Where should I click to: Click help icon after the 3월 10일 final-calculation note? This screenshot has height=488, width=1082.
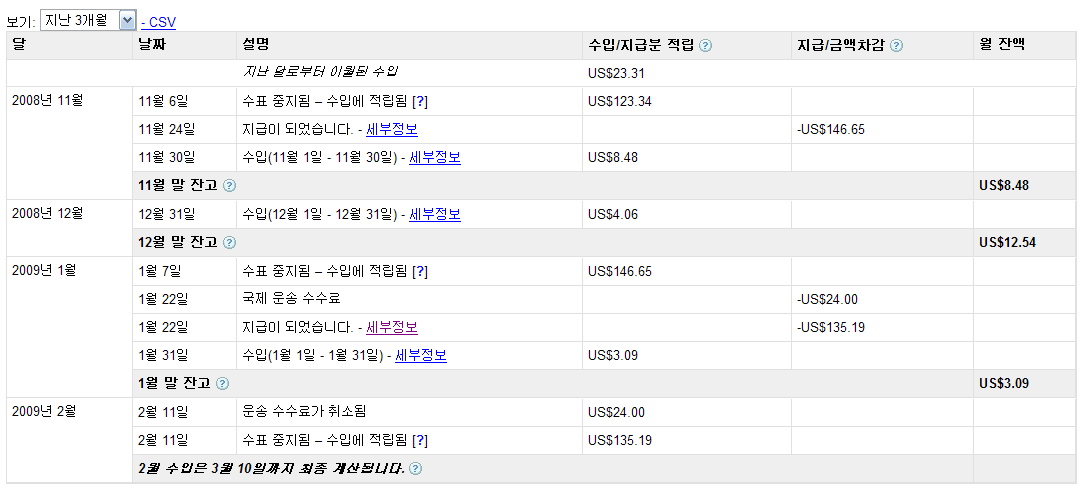pos(415,468)
